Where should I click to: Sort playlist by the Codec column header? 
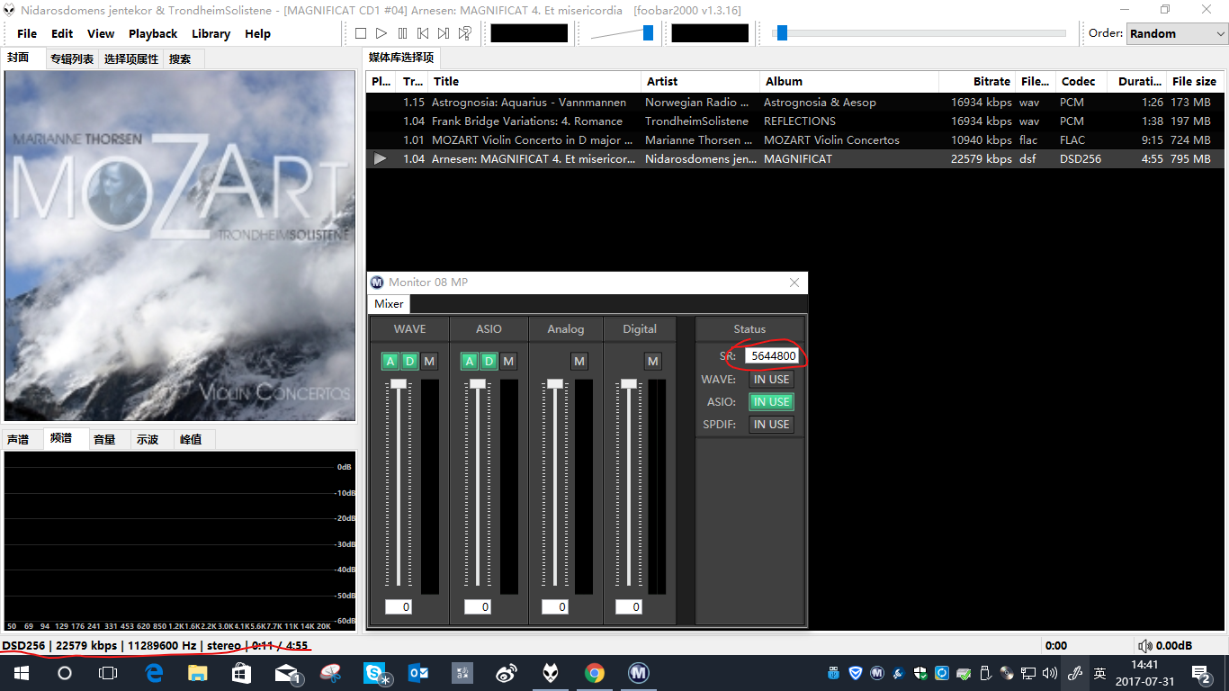(1078, 82)
